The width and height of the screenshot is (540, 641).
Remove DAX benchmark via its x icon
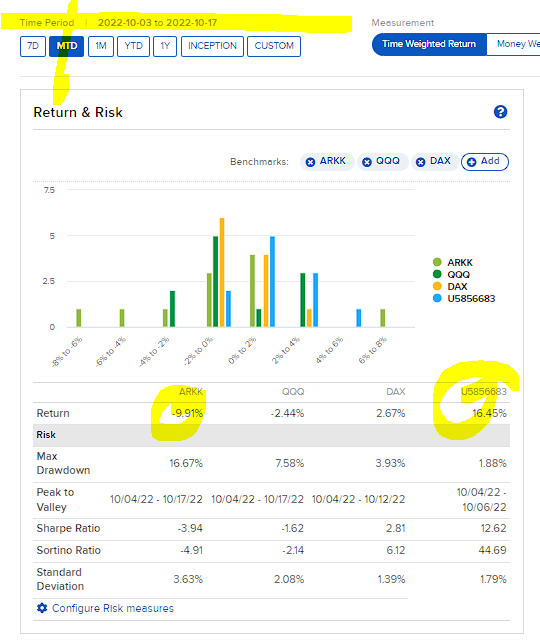(420, 162)
